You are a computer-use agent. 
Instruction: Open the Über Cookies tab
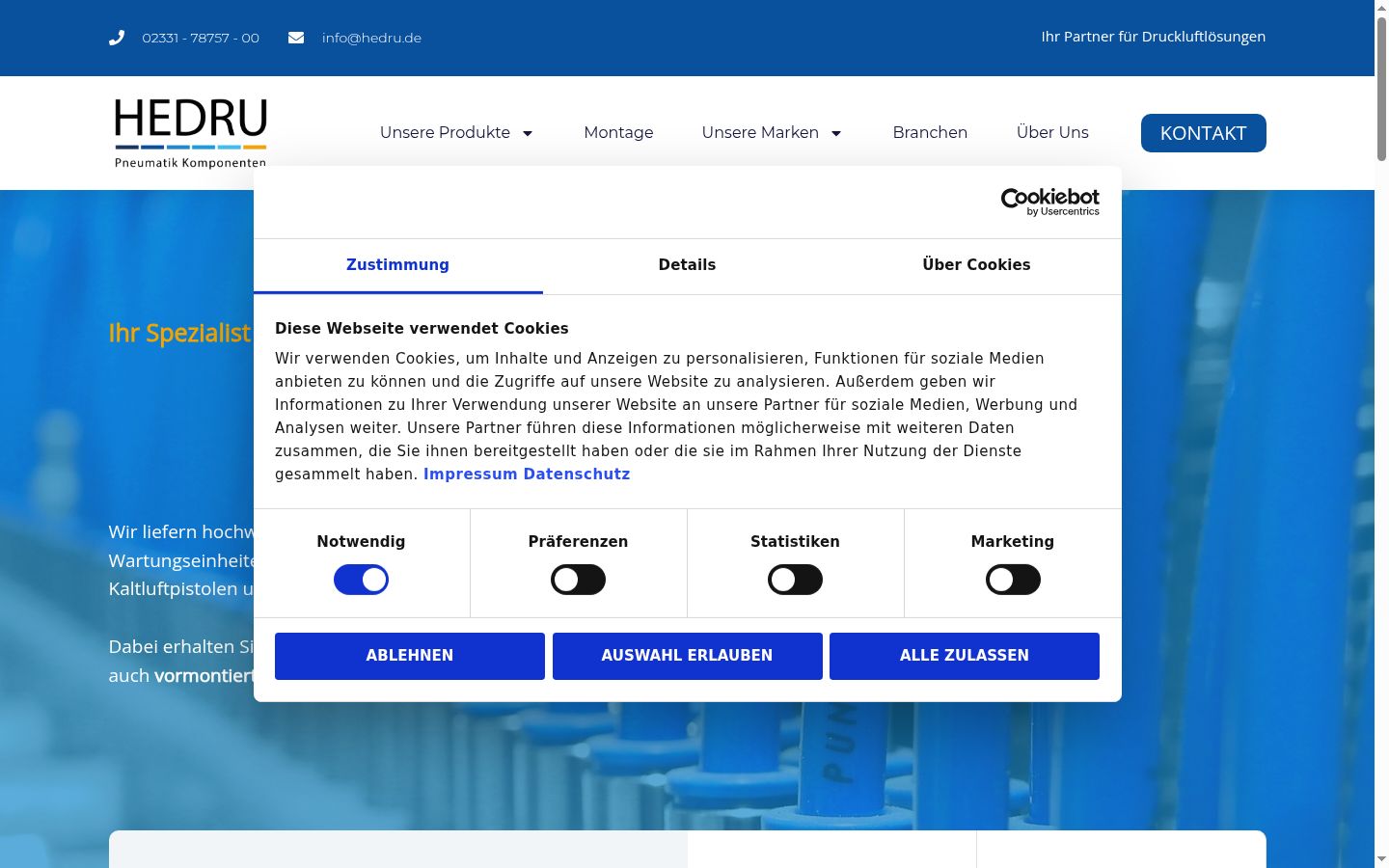[976, 265]
